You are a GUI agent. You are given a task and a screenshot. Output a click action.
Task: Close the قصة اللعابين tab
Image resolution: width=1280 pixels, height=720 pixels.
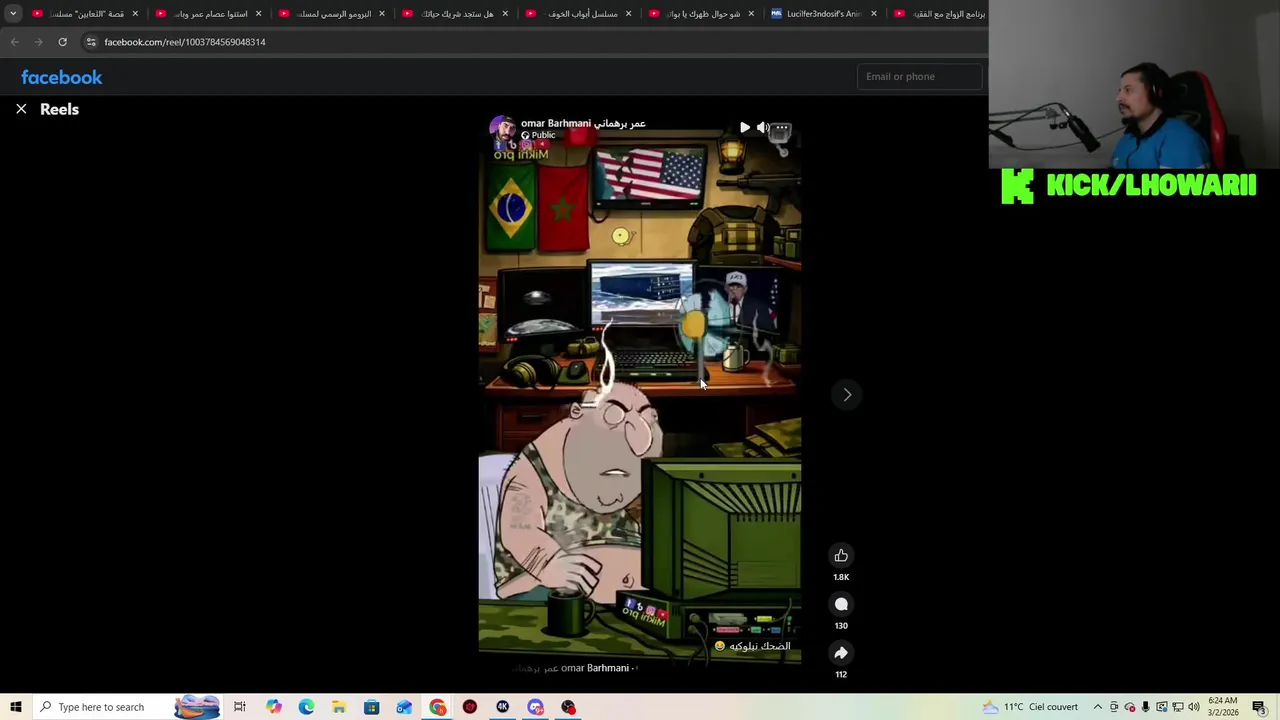click(x=135, y=14)
